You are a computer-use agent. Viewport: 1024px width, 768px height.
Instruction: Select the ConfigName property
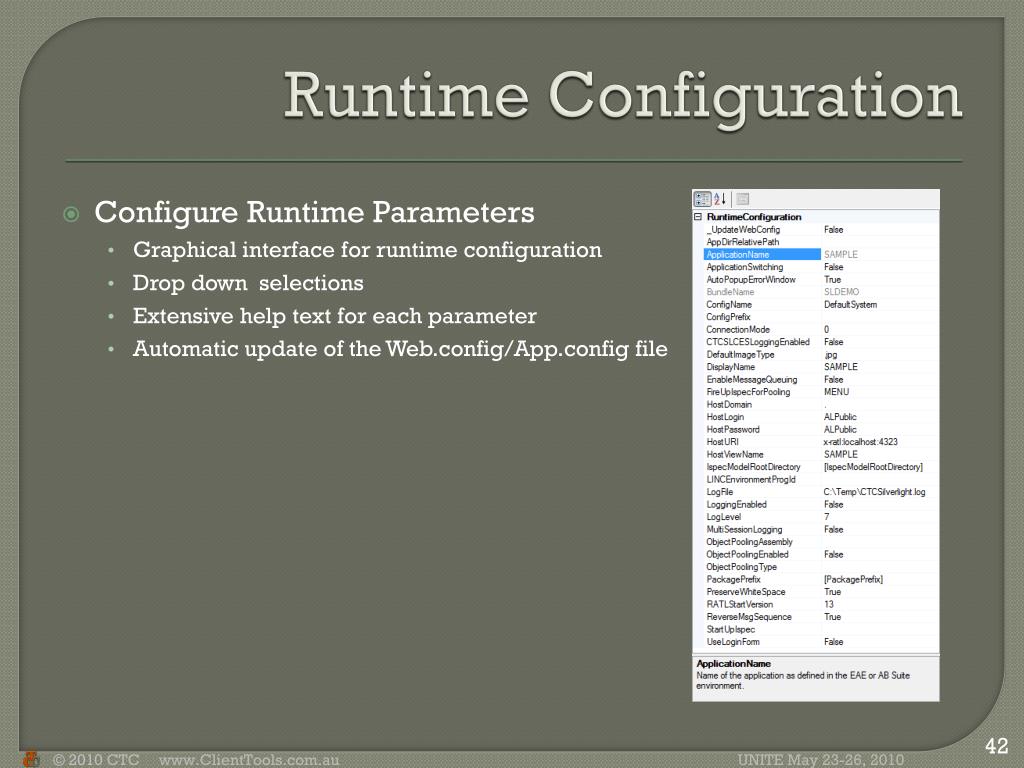click(729, 304)
